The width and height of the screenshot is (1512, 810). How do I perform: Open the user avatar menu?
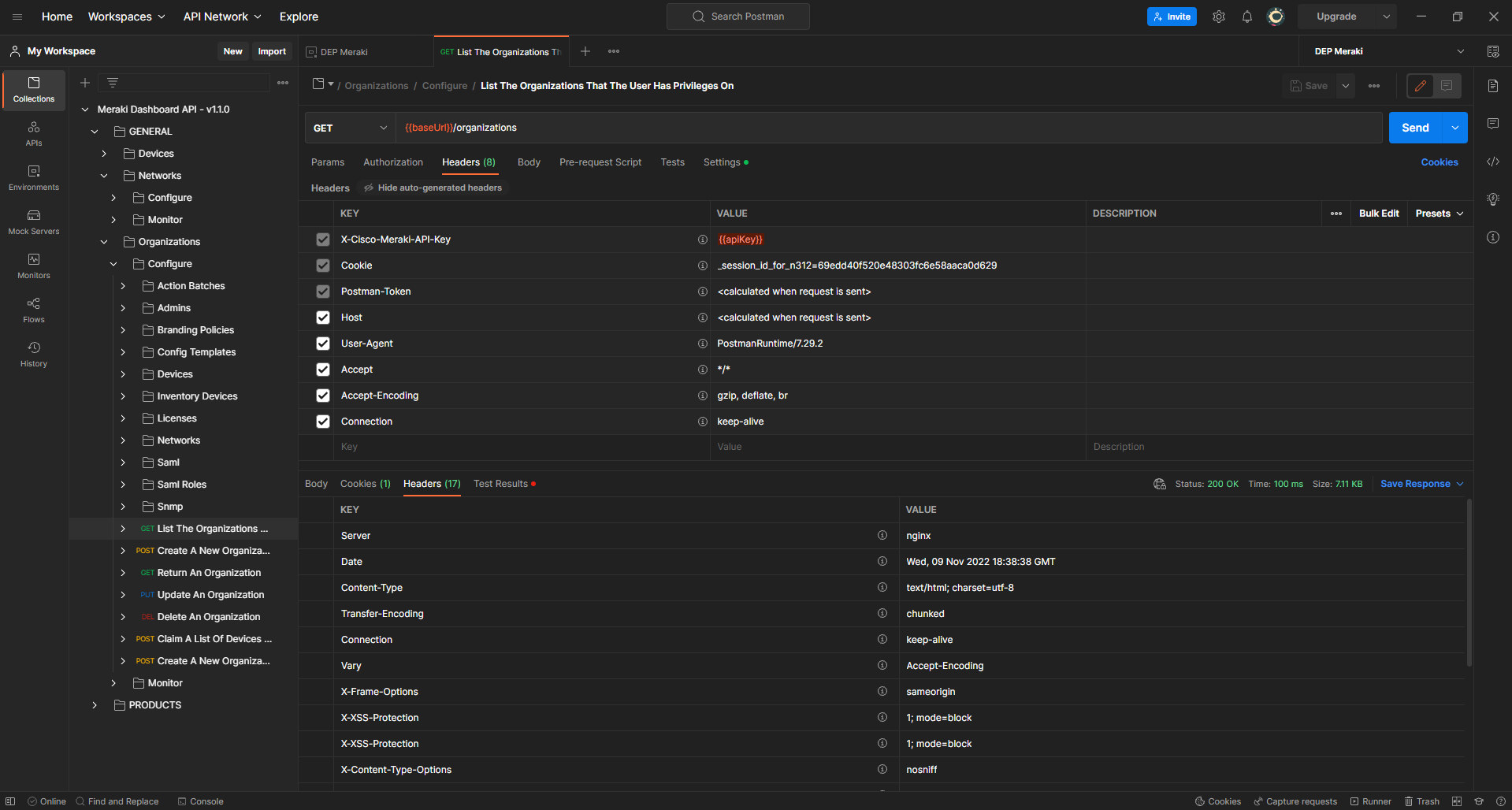(1276, 17)
